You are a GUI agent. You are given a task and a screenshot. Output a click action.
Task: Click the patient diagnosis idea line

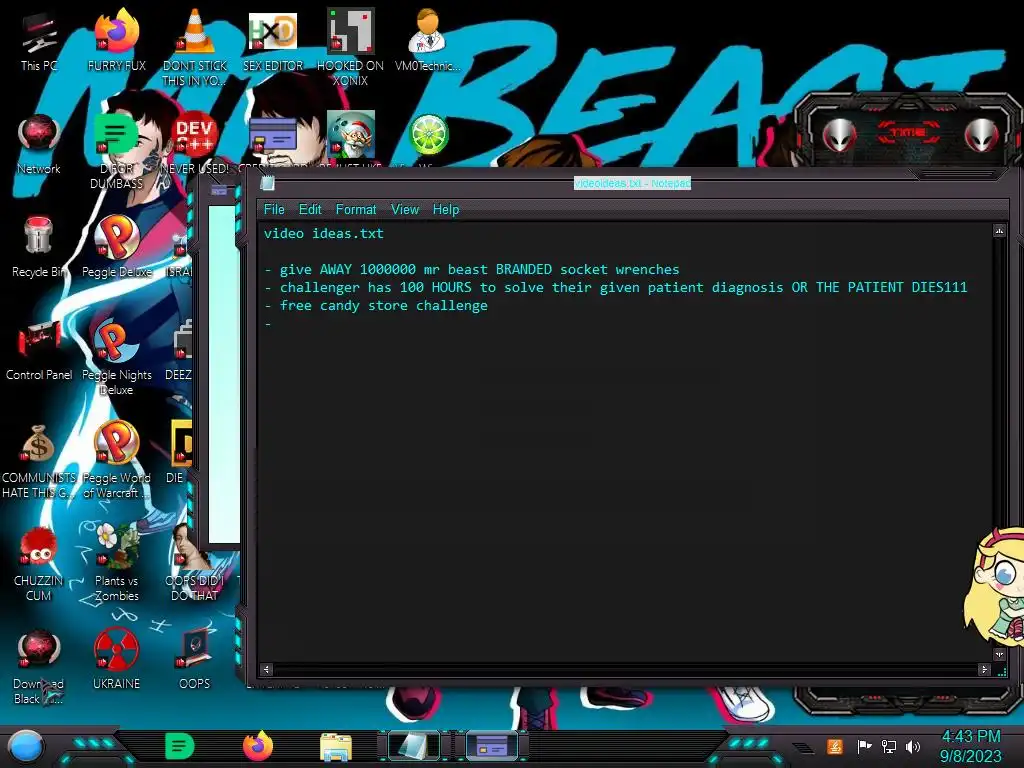tap(616, 287)
